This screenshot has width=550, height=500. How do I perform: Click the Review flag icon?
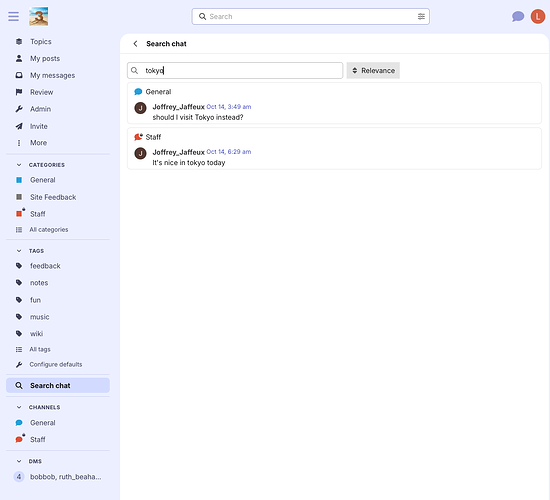19,92
